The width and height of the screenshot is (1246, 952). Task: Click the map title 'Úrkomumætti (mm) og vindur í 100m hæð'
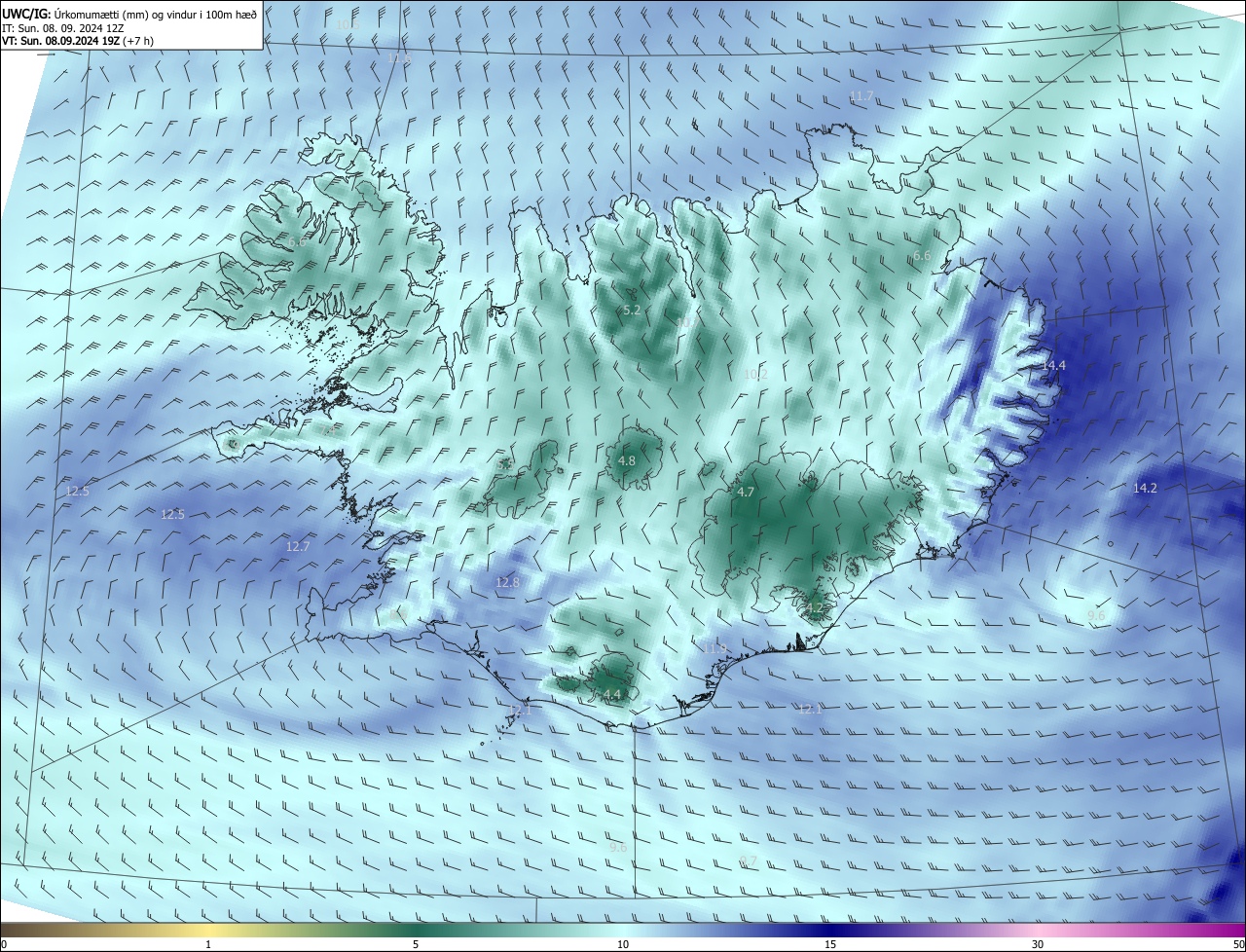click(155, 14)
